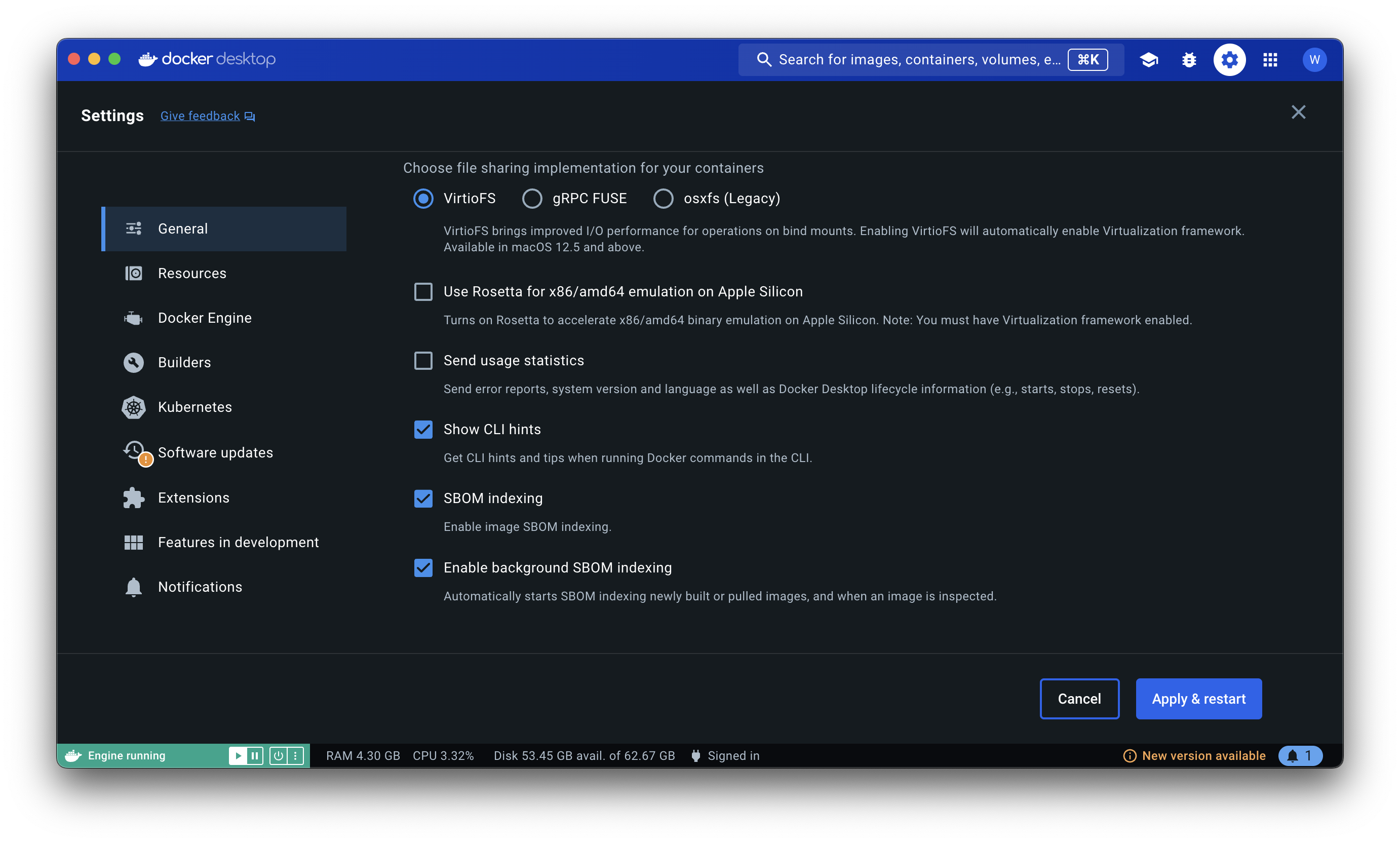Open notifications bell badge in status bar

coord(1300,755)
